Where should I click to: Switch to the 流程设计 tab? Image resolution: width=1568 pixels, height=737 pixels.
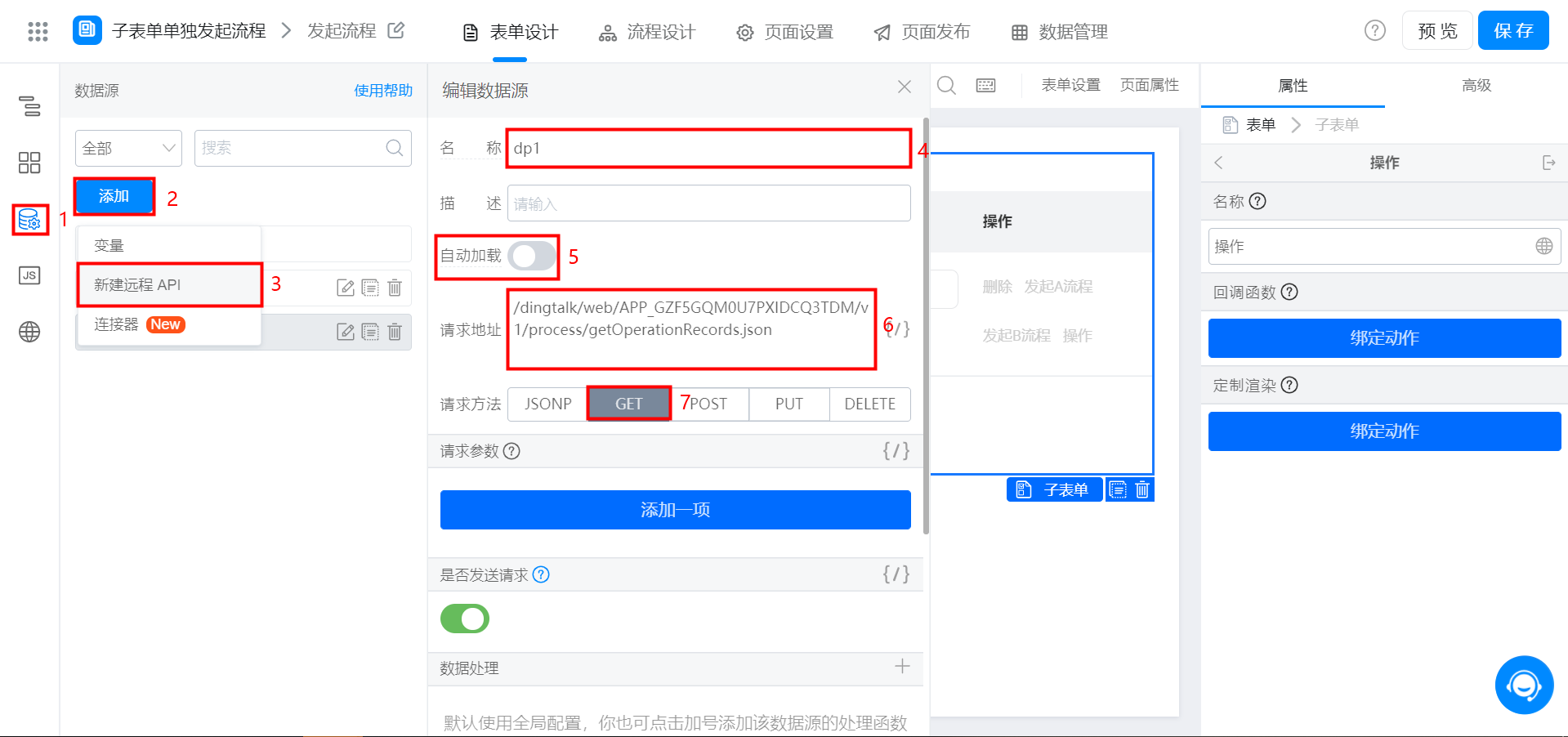tap(647, 32)
